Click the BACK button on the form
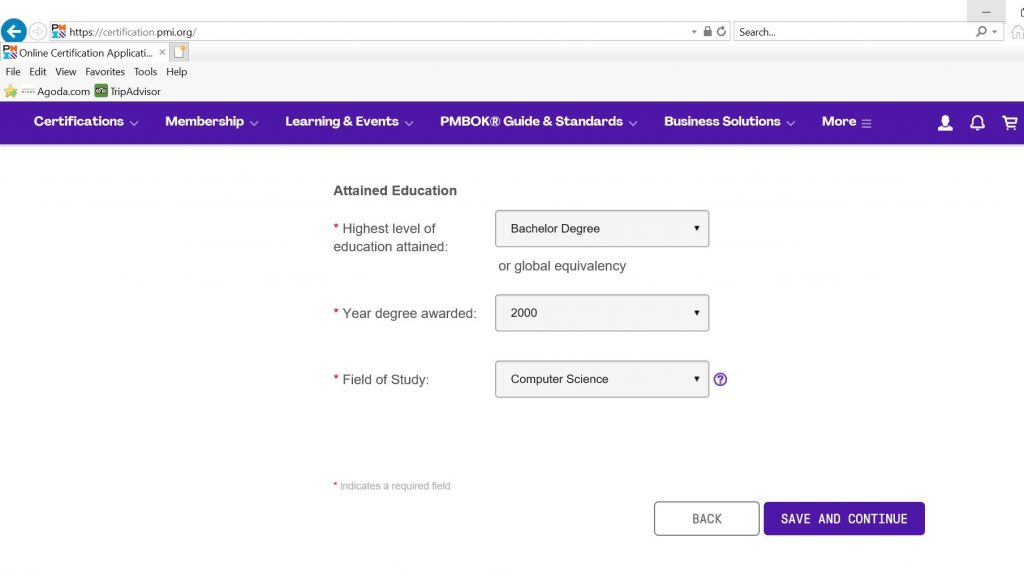Screen dimensions: 1024x576 [706, 518]
